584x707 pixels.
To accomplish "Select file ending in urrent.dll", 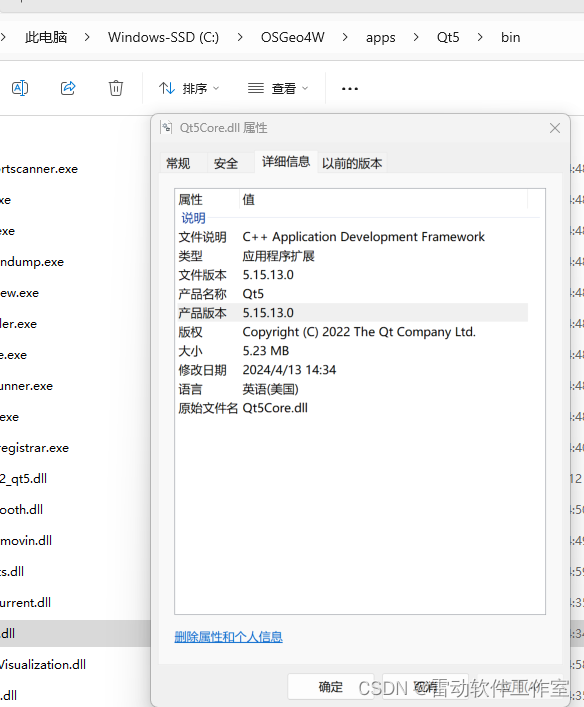I will 25,603.
